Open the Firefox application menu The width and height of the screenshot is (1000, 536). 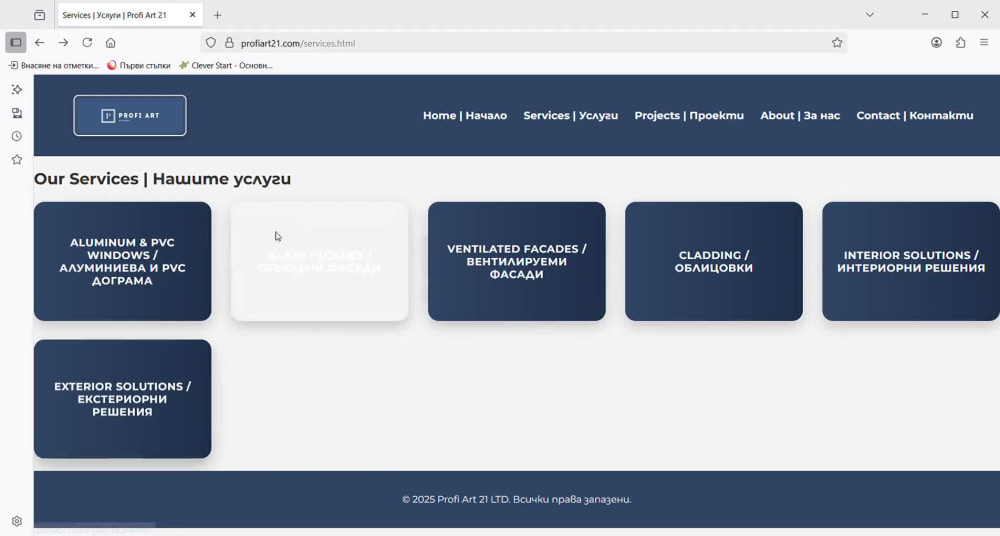click(x=984, y=43)
